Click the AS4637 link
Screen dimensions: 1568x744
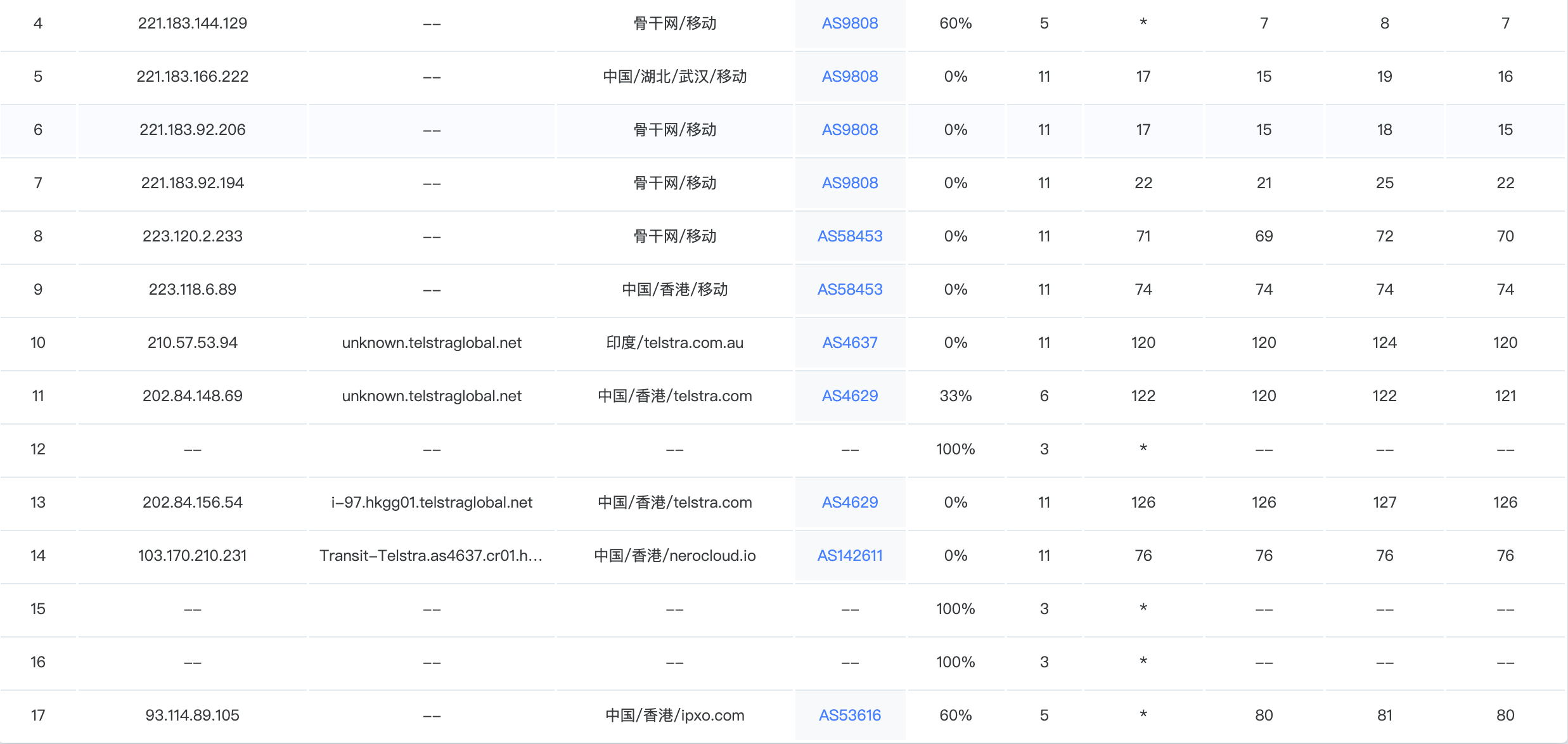(849, 343)
